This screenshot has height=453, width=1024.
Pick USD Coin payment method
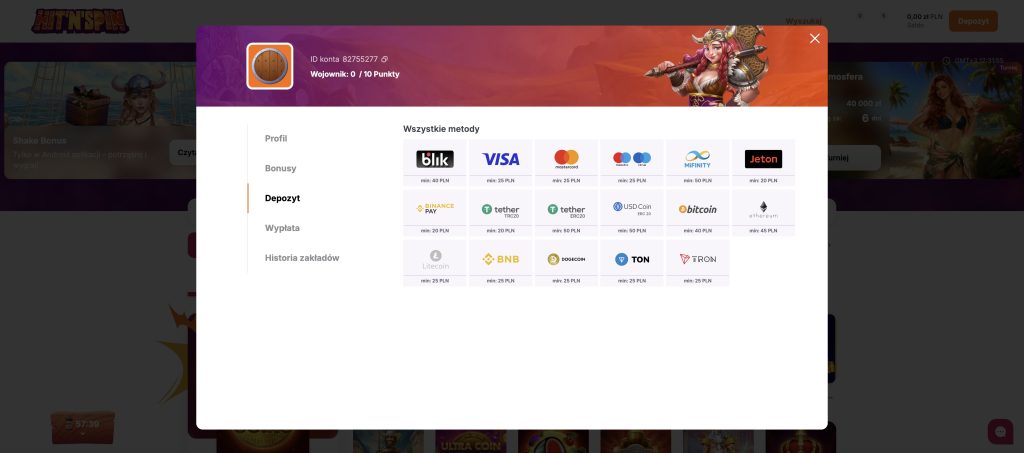(x=632, y=213)
